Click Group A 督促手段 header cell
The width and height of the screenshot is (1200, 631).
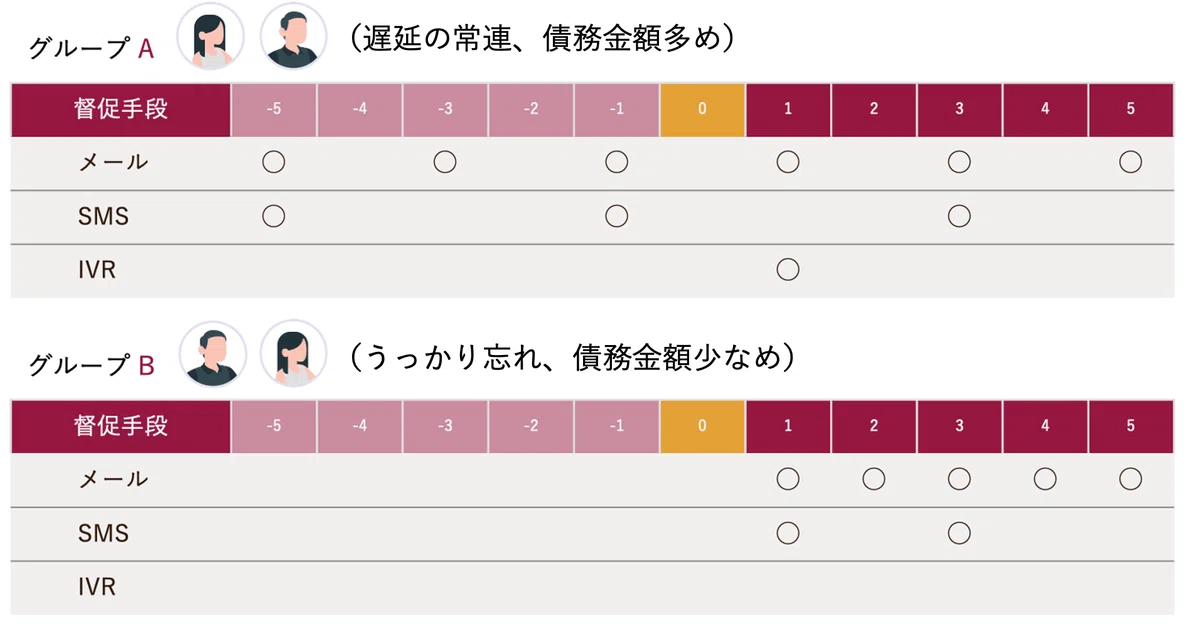pos(121,110)
